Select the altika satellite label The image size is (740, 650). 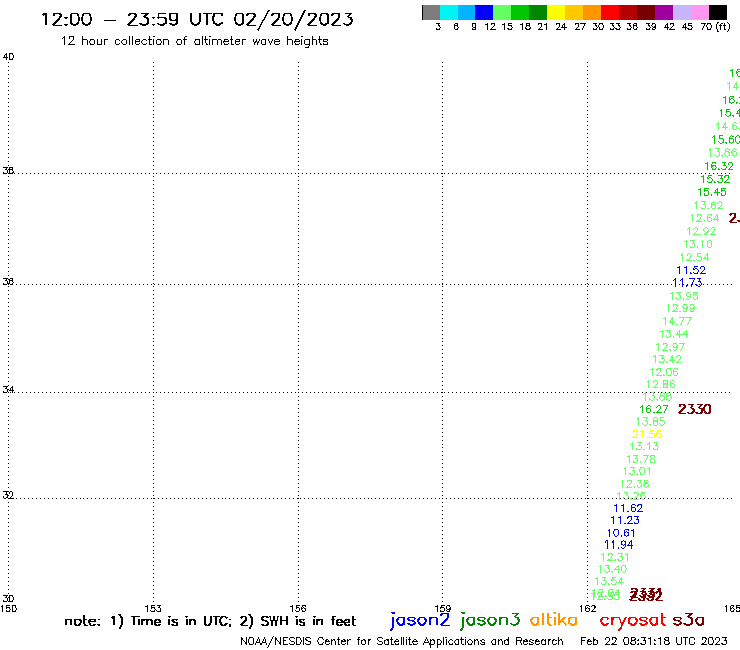click(554, 619)
